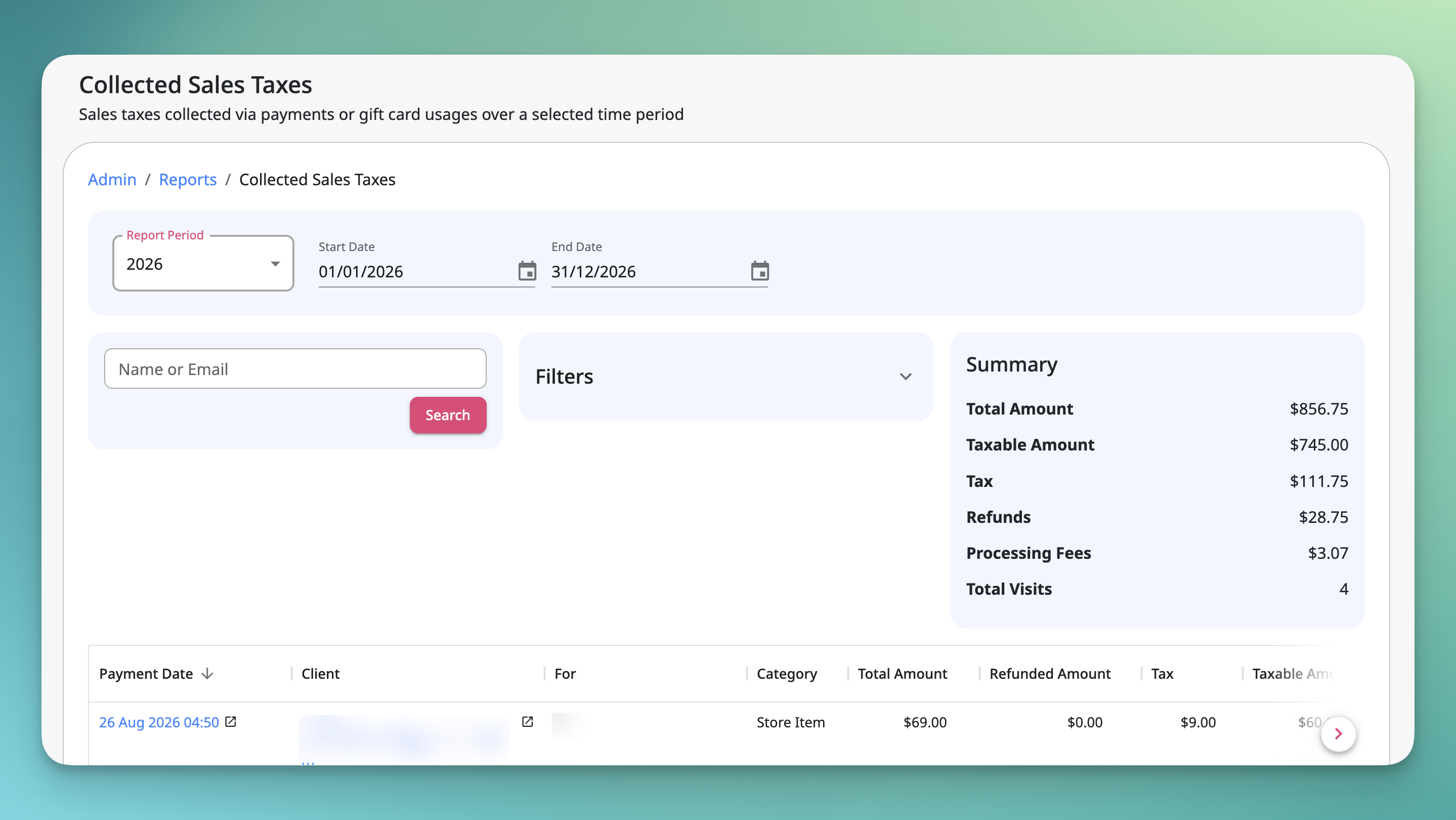1456x820 pixels.
Task: Select Total Visits value 4
Action: click(x=1344, y=589)
